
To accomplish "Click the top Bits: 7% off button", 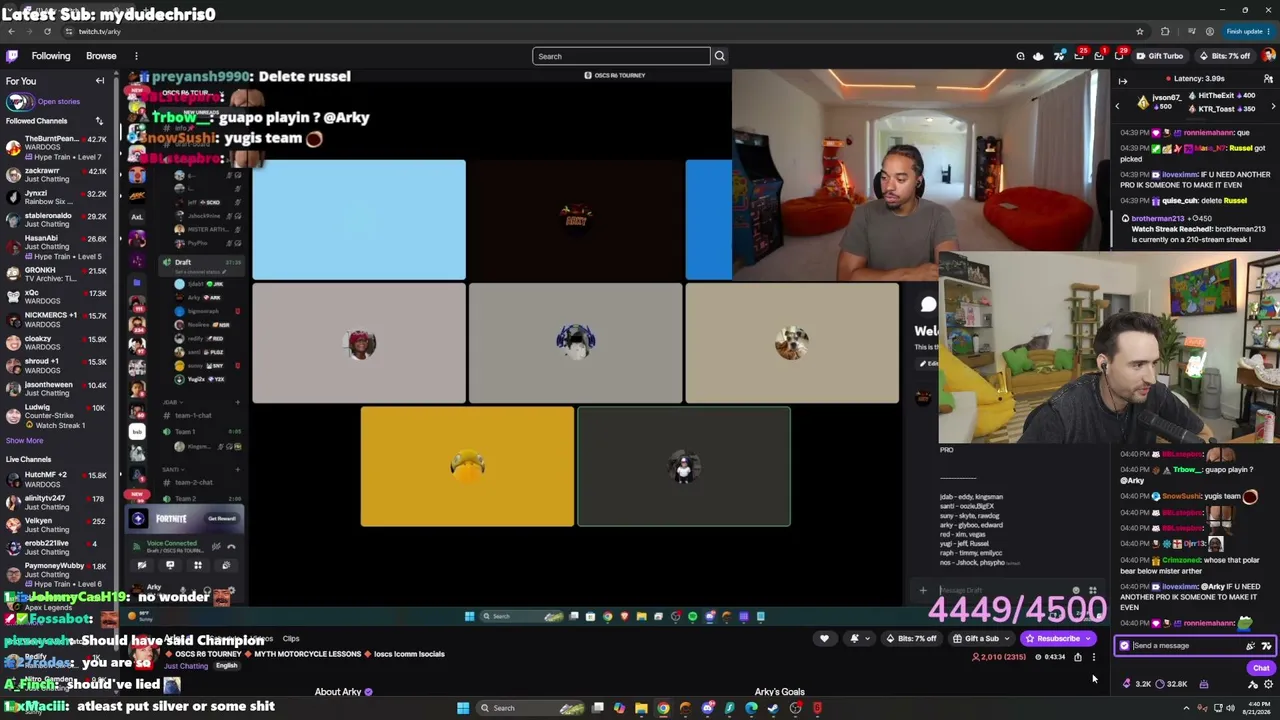I will coord(1225,56).
